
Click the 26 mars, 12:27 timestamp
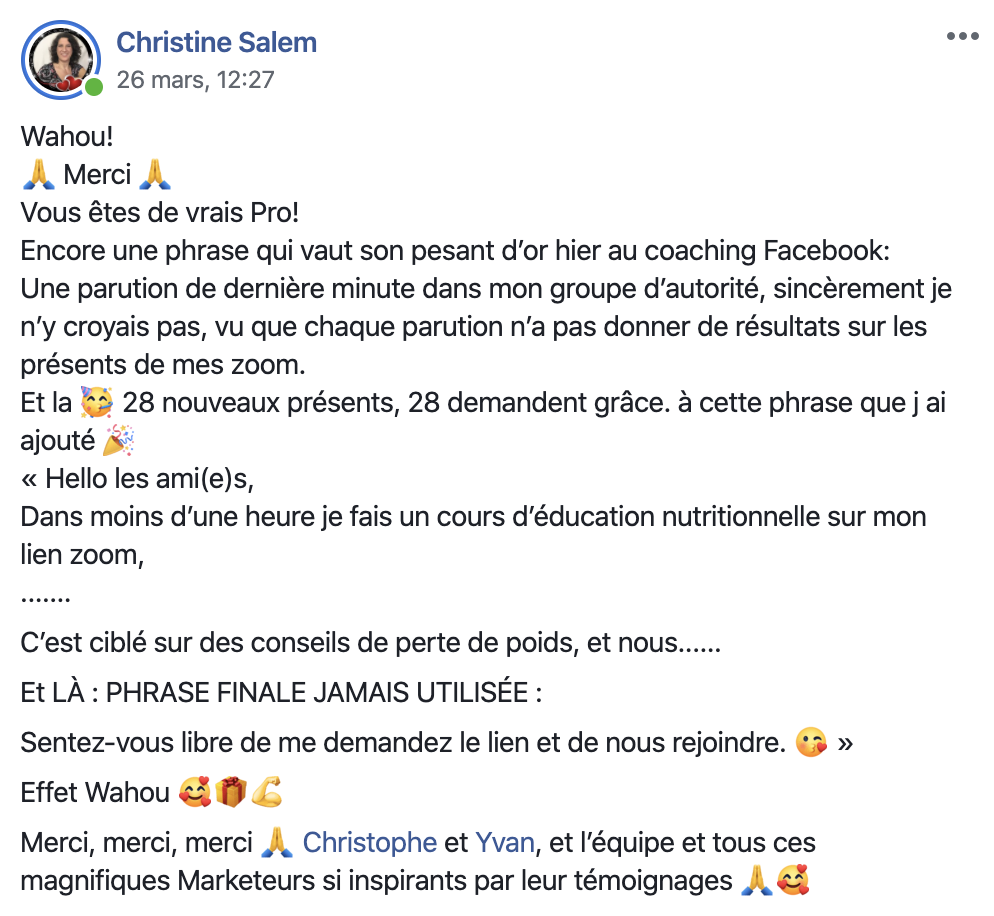coord(195,80)
